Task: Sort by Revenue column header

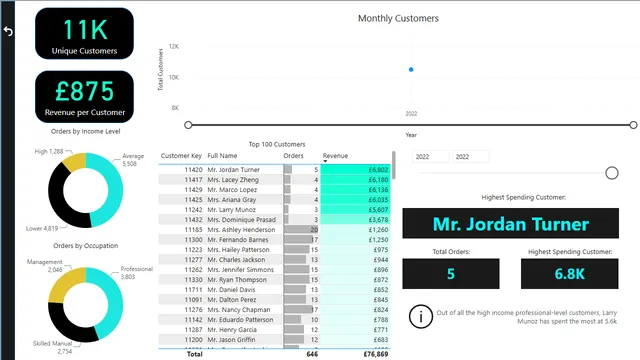Action: click(335, 156)
